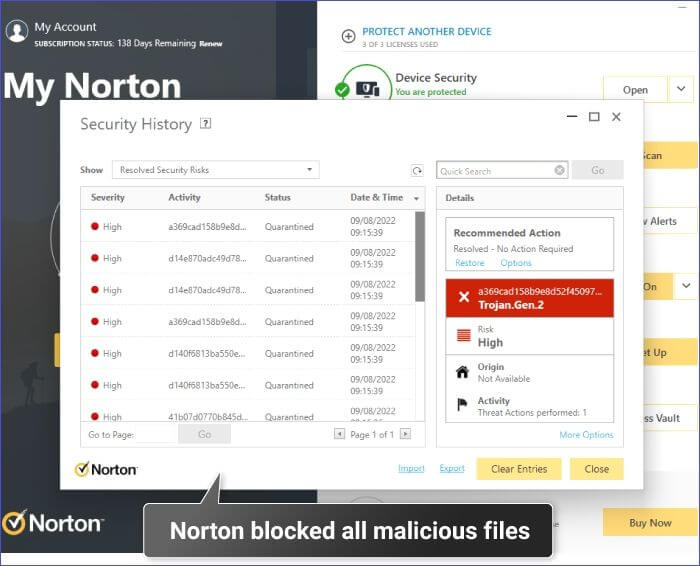Click Clear Entries button
This screenshot has height=566, width=700.
tap(519, 469)
